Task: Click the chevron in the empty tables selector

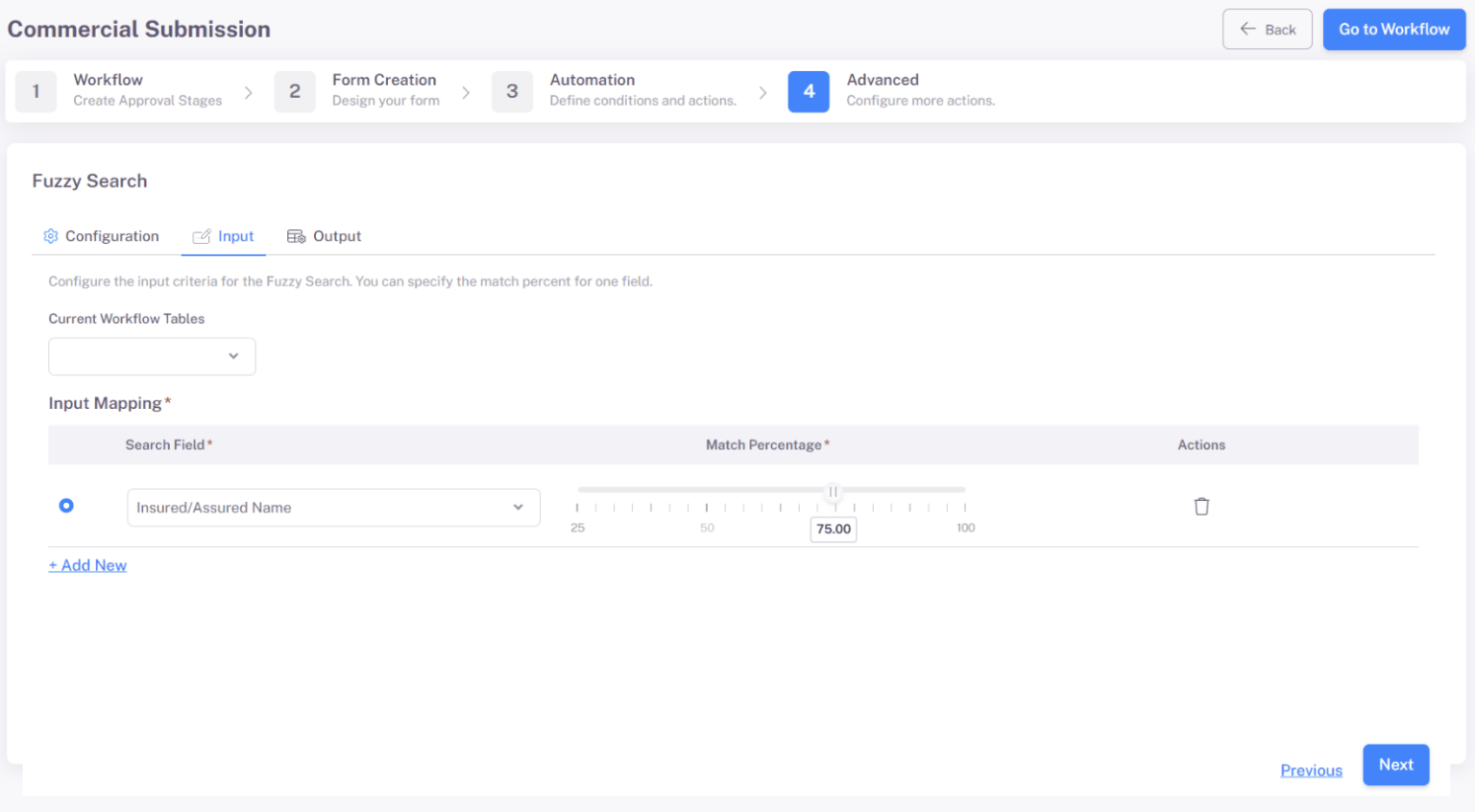Action: pos(232,356)
